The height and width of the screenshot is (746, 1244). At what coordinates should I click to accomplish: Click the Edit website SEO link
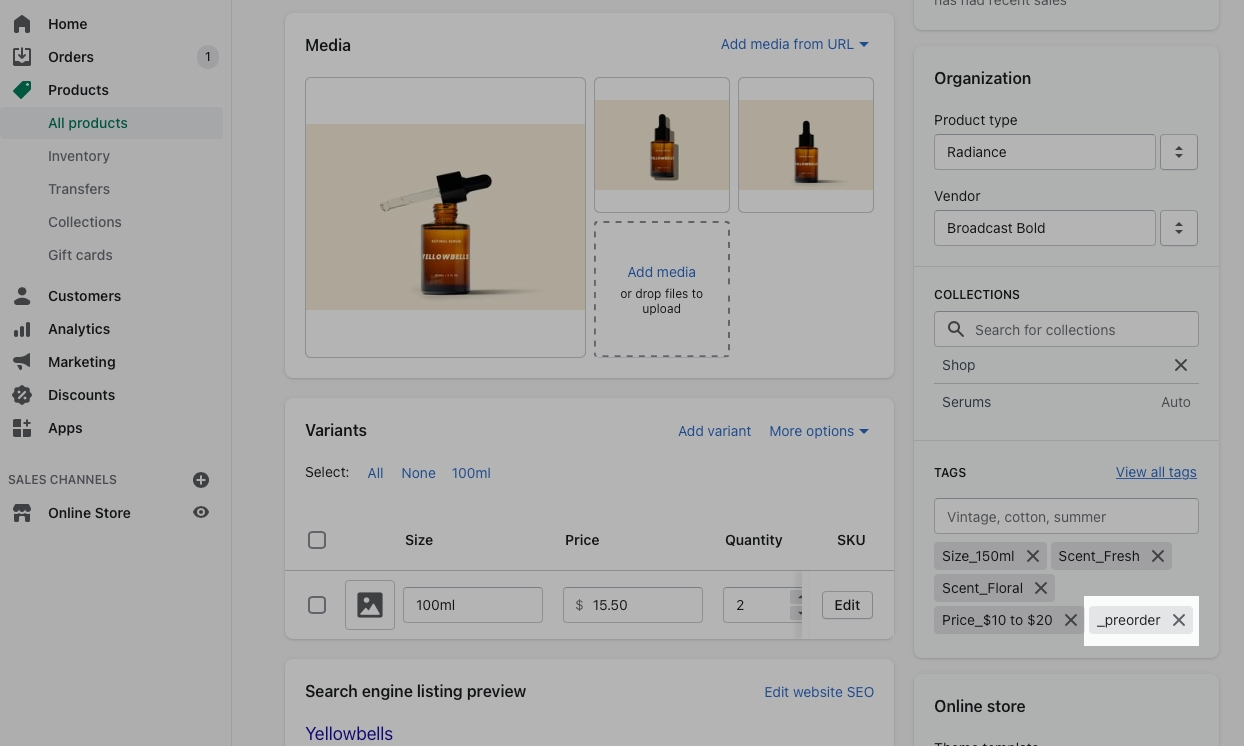[x=818, y=692]
